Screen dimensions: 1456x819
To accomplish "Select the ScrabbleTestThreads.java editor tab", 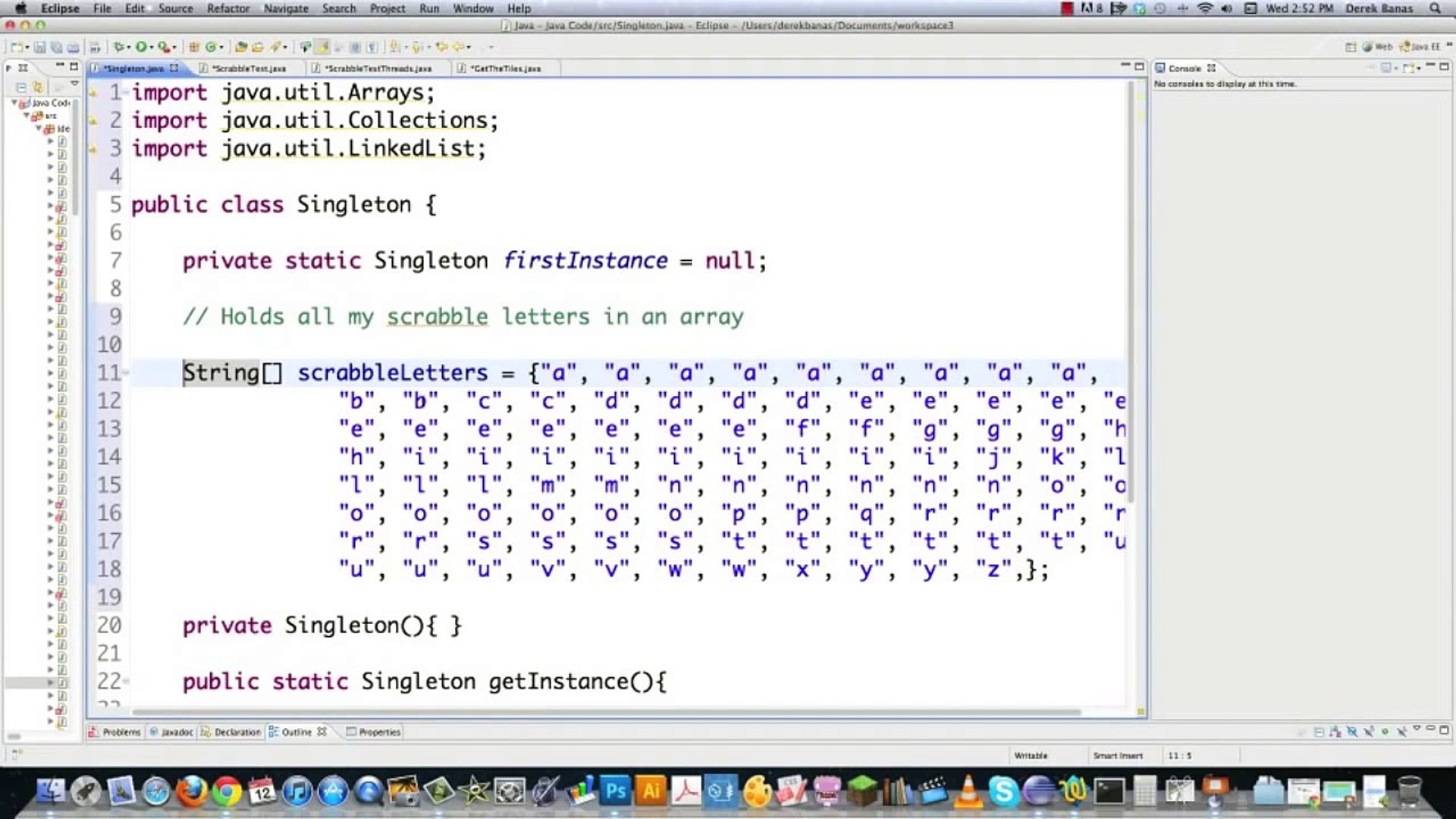I will 378,68.
